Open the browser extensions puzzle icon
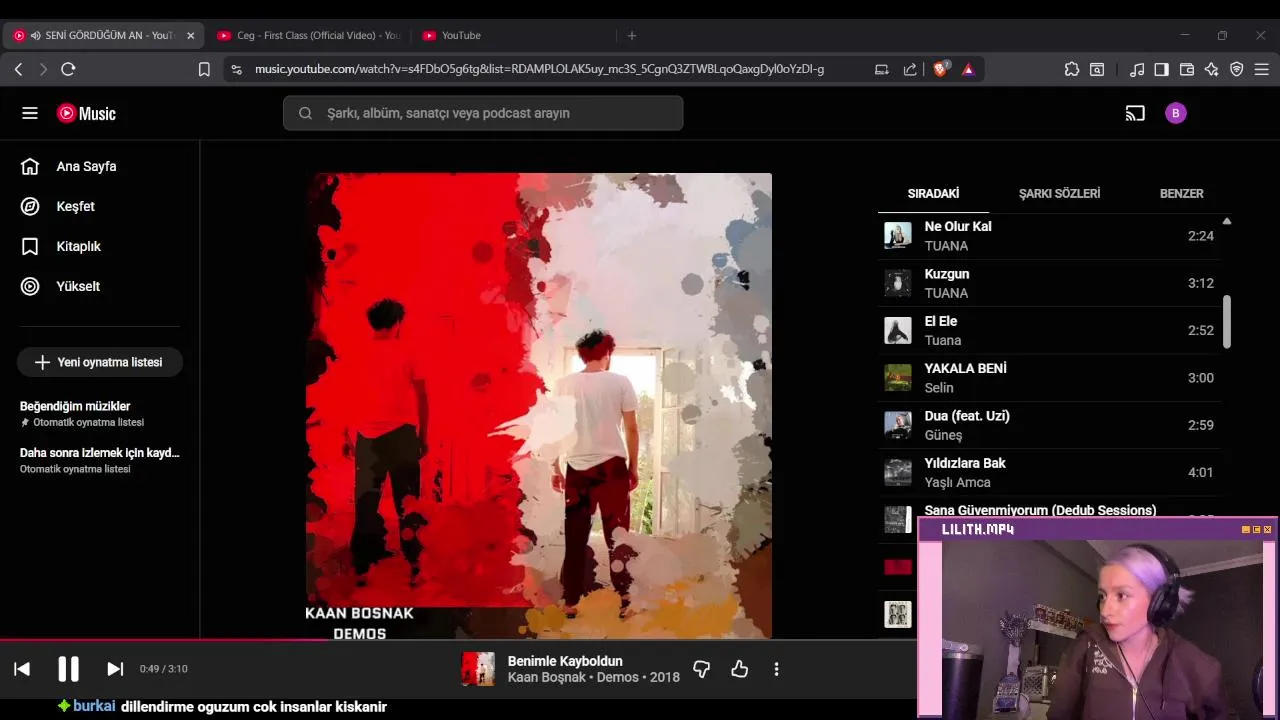The width and height of the screenshot is (1280, 720). pos(1072,69)
